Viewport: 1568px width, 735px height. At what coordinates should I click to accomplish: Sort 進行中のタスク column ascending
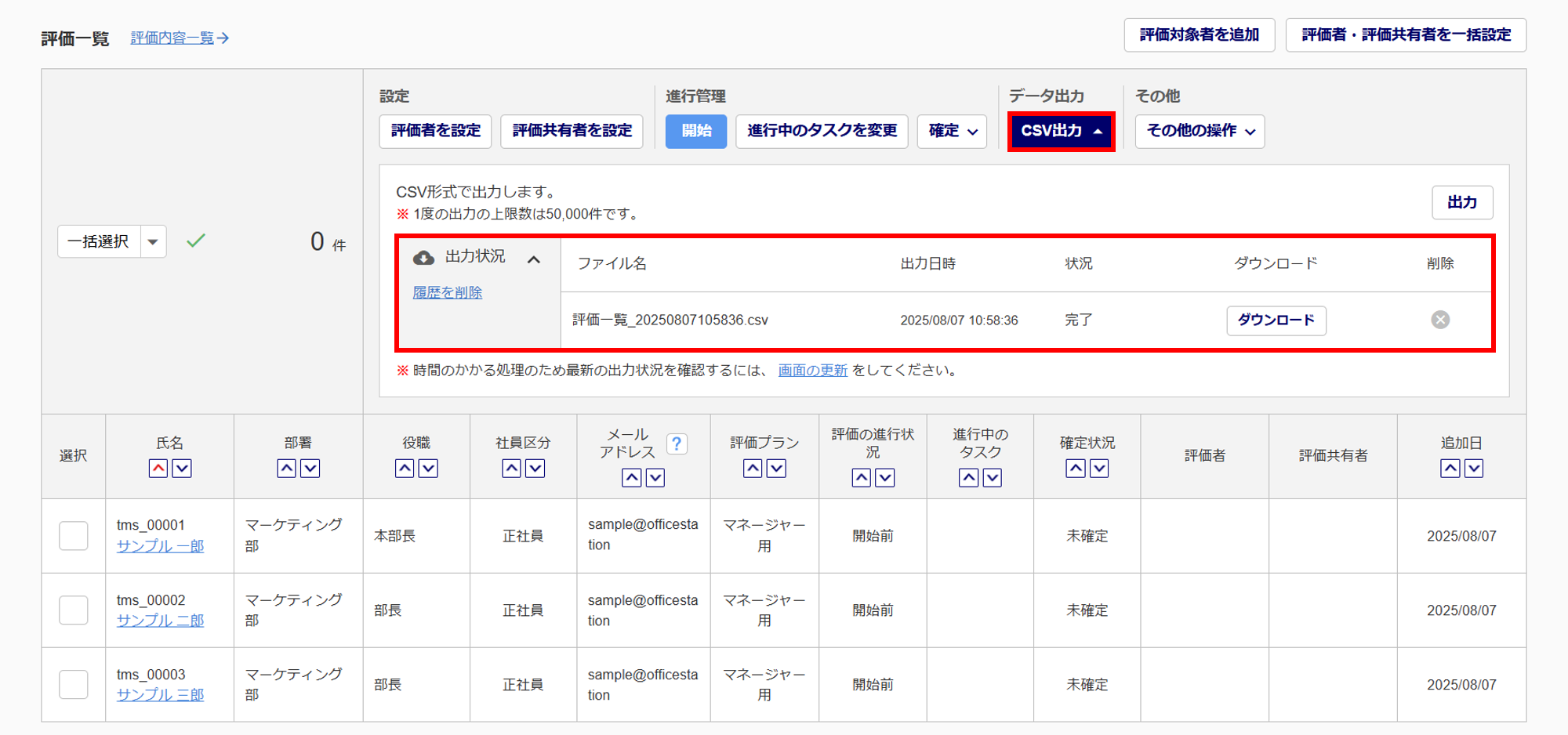click(969, 478)
